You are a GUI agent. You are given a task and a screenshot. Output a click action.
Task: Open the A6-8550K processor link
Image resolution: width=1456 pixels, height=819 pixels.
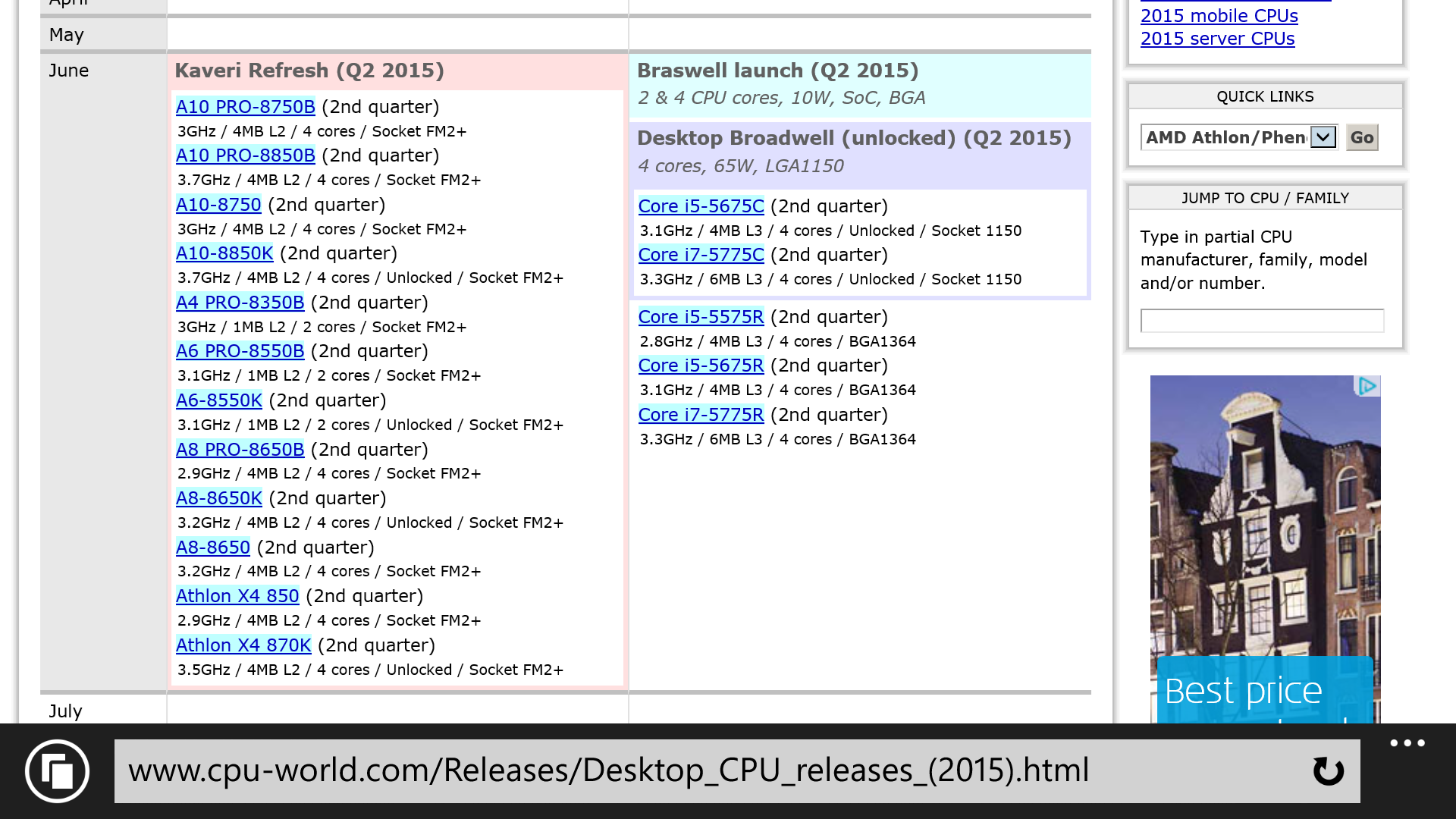[218, 400]
